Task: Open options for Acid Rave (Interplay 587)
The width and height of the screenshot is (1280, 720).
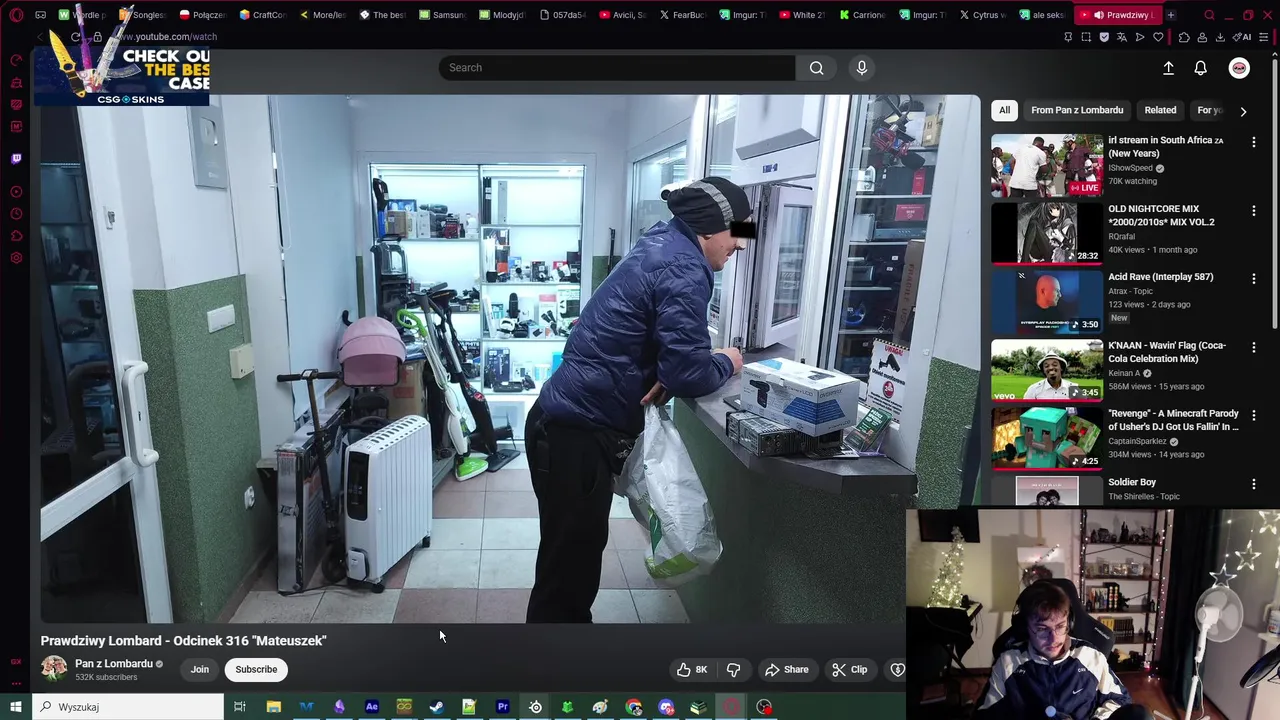Action: click(x=1254, y=279)
